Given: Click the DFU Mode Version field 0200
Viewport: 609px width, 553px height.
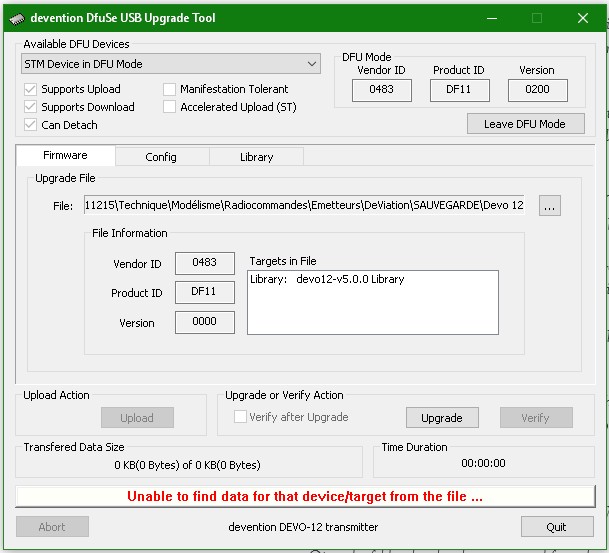Looking at the screenshot, I should click(x=538, y=90).
